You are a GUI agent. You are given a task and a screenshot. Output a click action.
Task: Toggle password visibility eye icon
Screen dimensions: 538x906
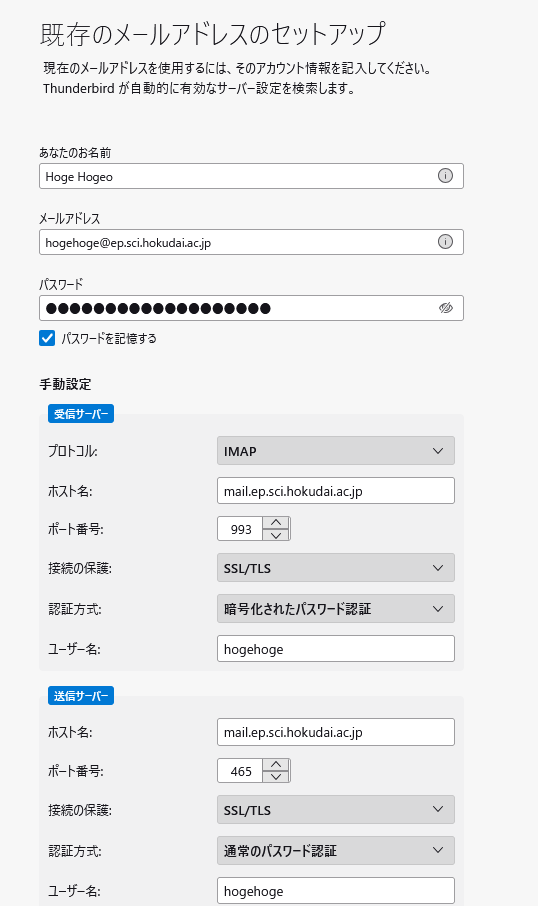(445, 307)
